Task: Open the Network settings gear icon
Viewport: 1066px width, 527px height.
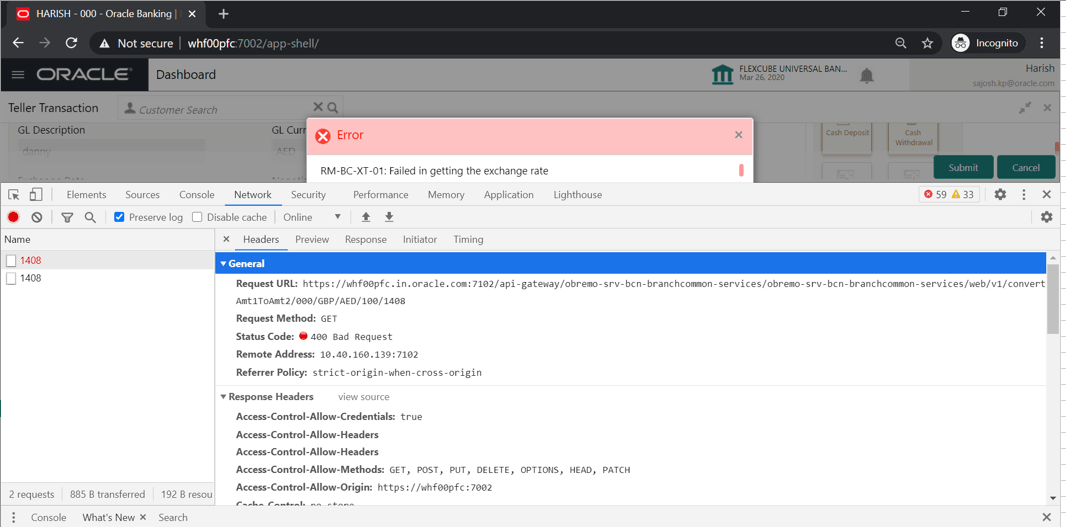Action: (1046, 217)
